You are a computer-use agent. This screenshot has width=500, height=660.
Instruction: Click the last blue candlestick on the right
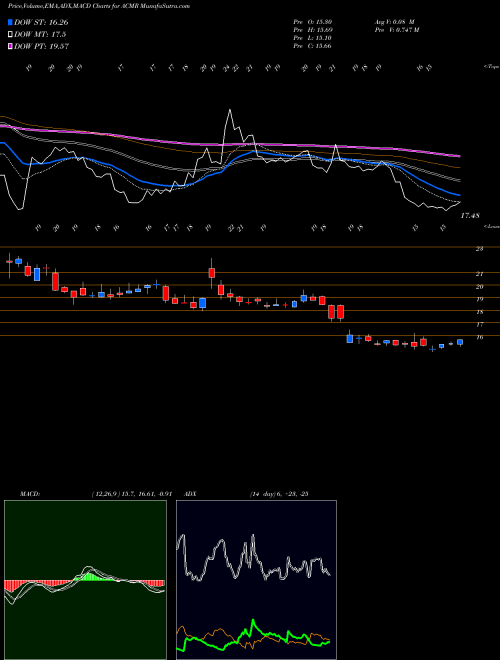pyautogui.click(x=460, y=342)
